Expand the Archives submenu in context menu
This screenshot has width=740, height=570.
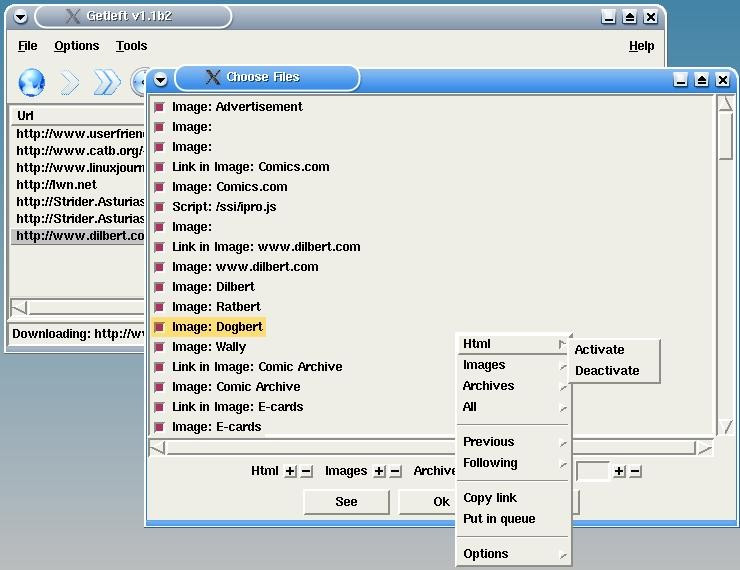tap(513, 386)
